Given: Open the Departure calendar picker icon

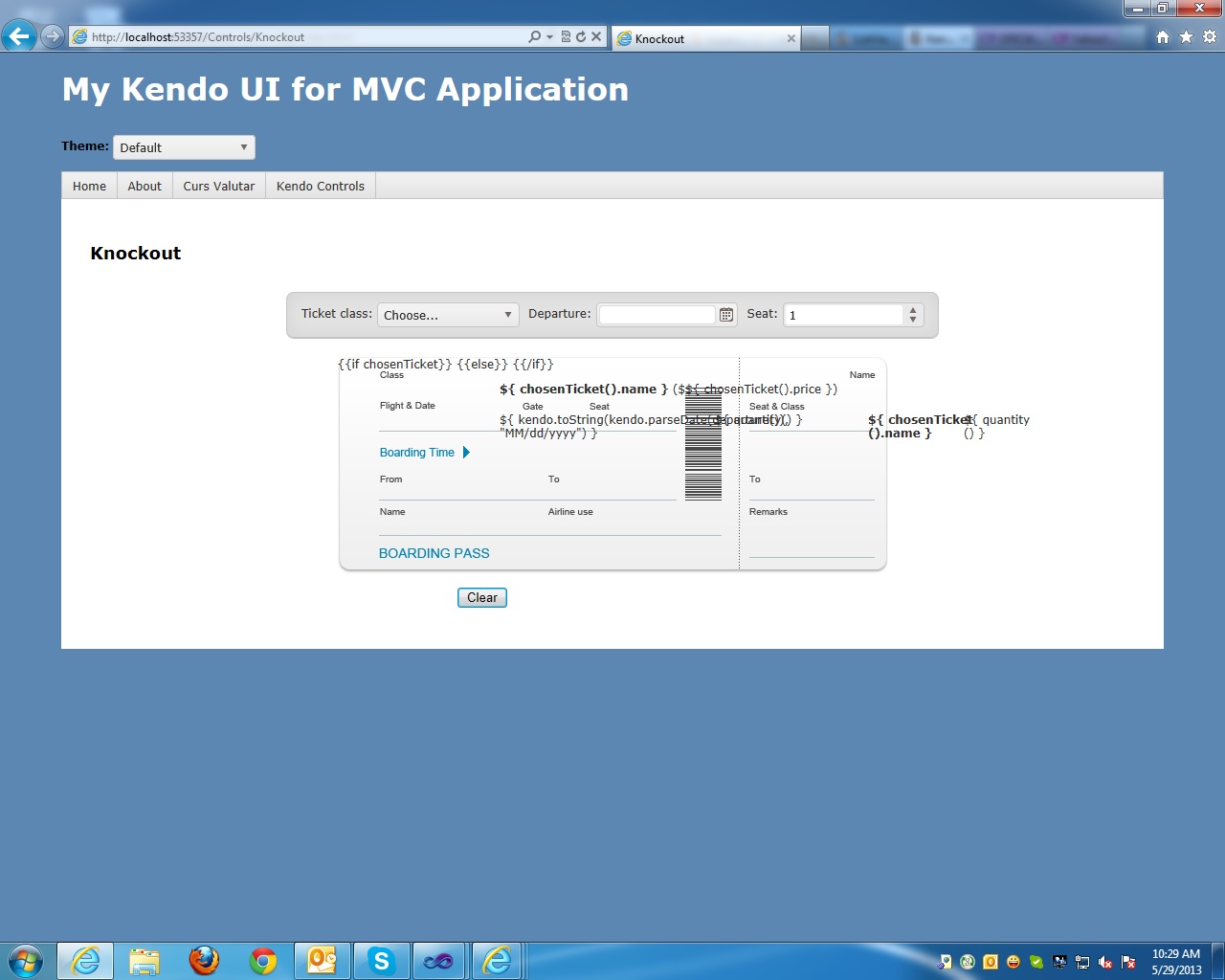Looking at the screenshot, I should click(726, 315).
